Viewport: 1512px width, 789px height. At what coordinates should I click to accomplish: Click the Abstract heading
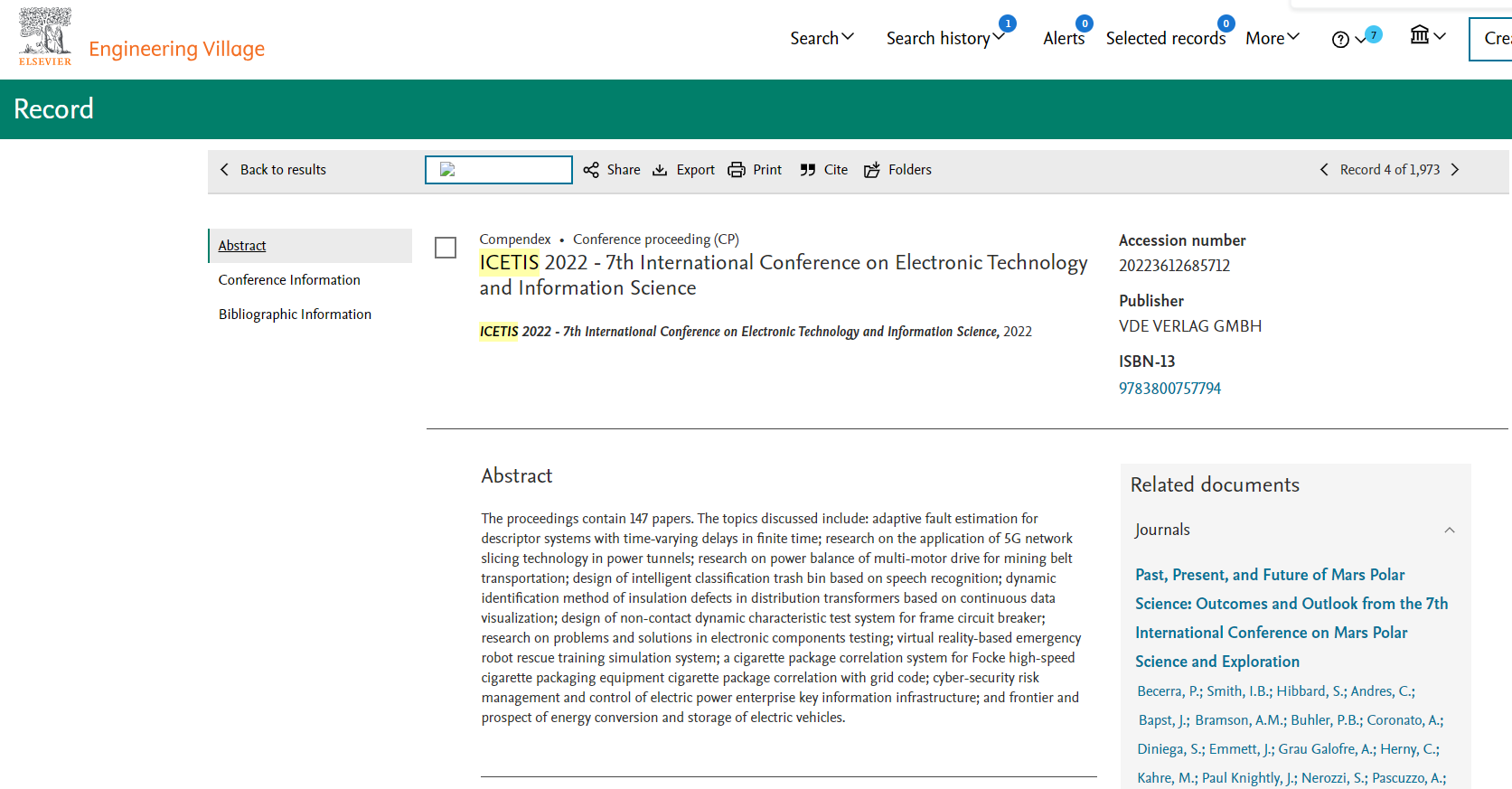click(516, 476)
